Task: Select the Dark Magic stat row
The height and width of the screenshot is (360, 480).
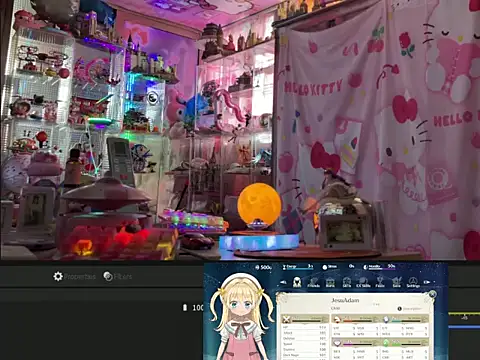Action: point(304,355)
